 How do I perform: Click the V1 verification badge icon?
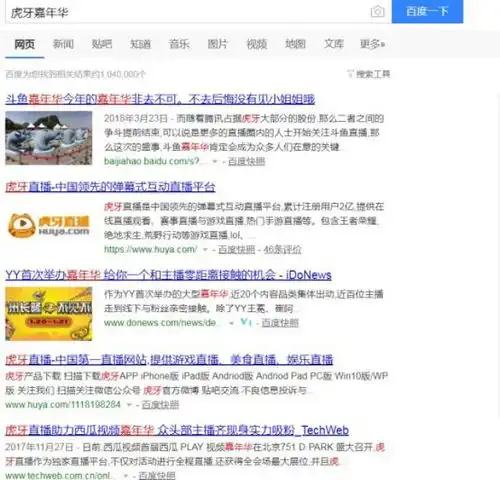[x=246, y=322]
